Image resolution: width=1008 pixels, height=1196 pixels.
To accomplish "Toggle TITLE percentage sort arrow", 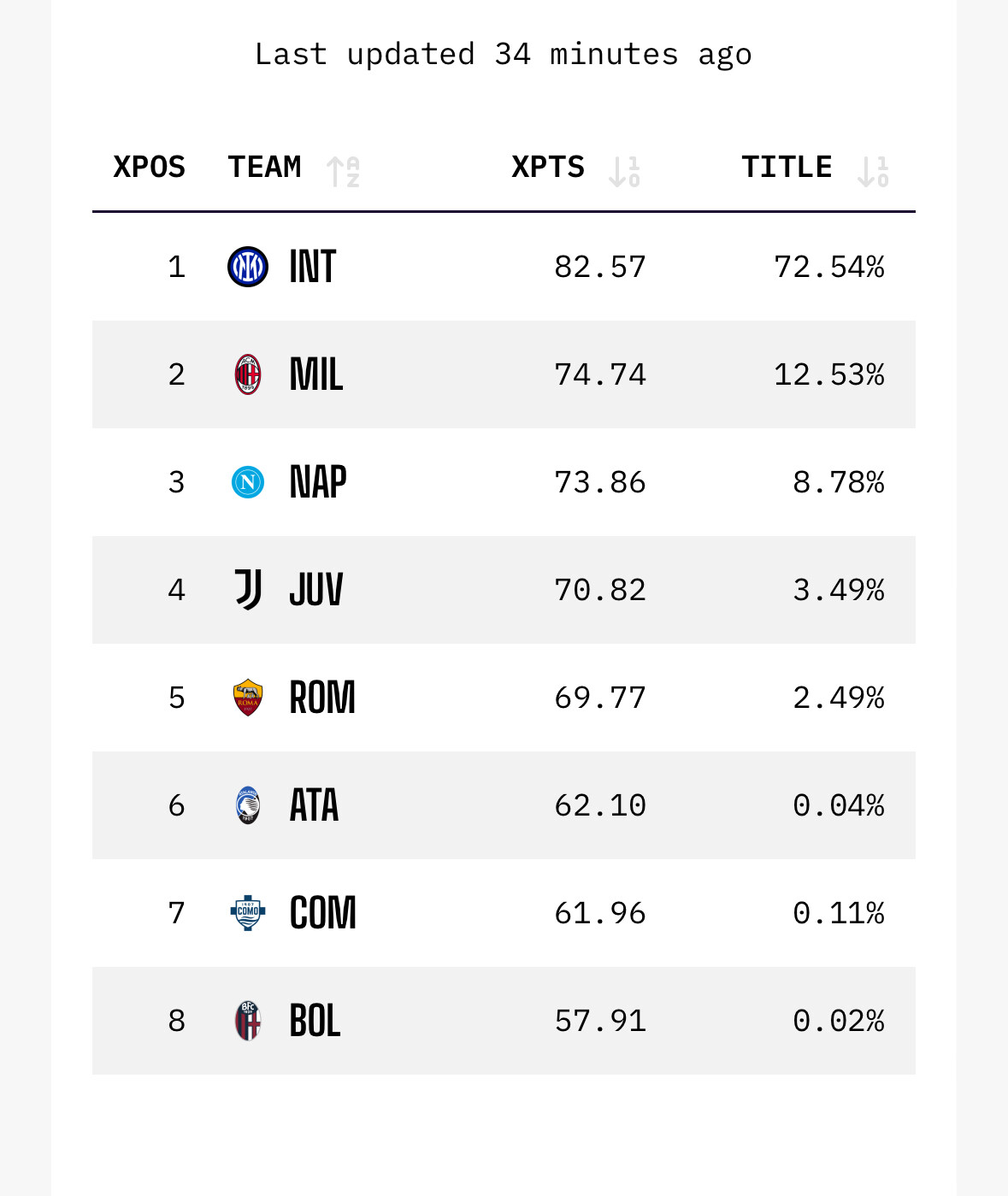I will coord(873,171).
